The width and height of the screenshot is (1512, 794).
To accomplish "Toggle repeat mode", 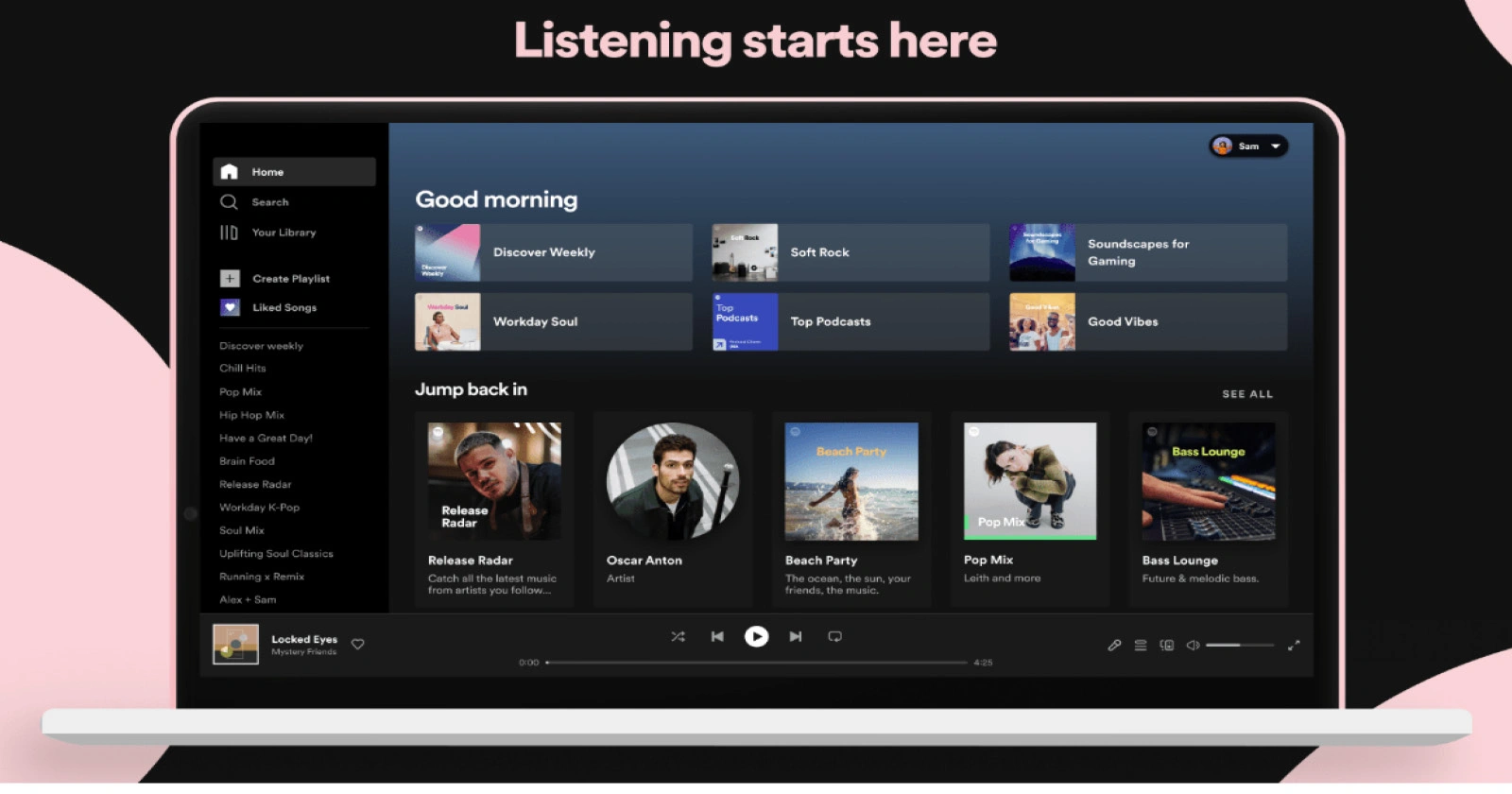I will click(x=834, y=637).
